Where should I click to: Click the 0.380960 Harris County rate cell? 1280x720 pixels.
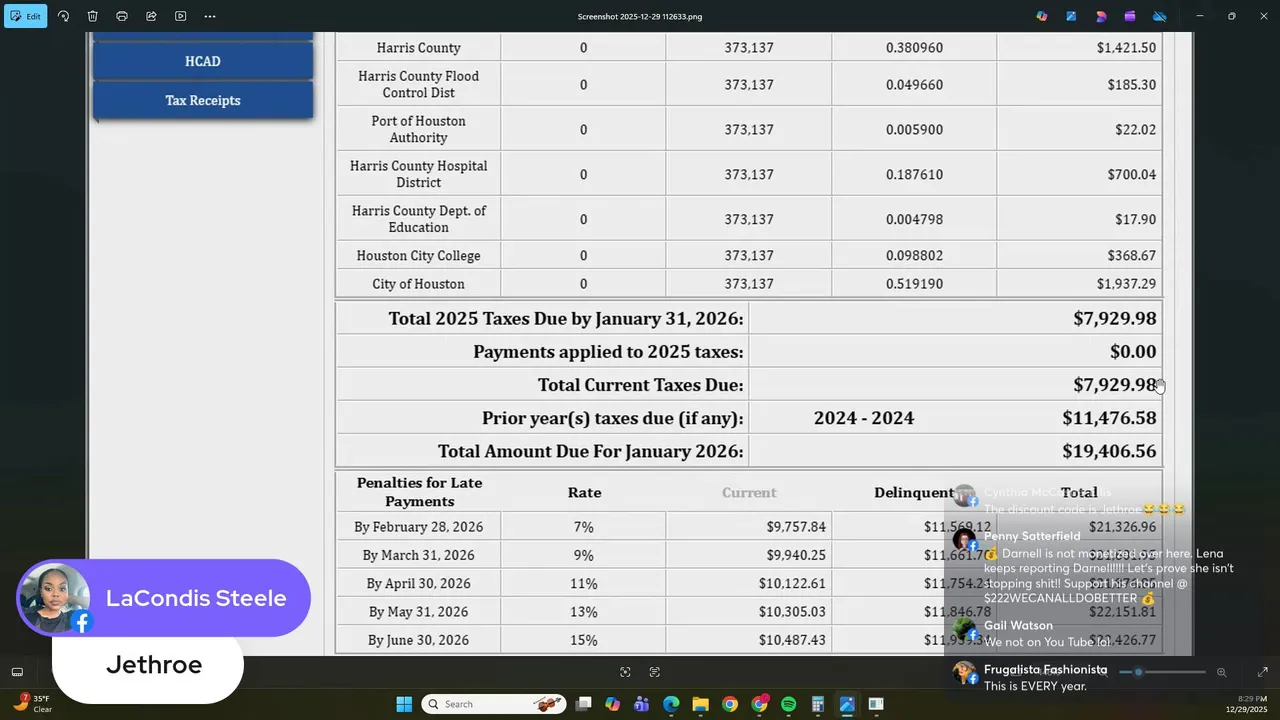pos(914,48)
